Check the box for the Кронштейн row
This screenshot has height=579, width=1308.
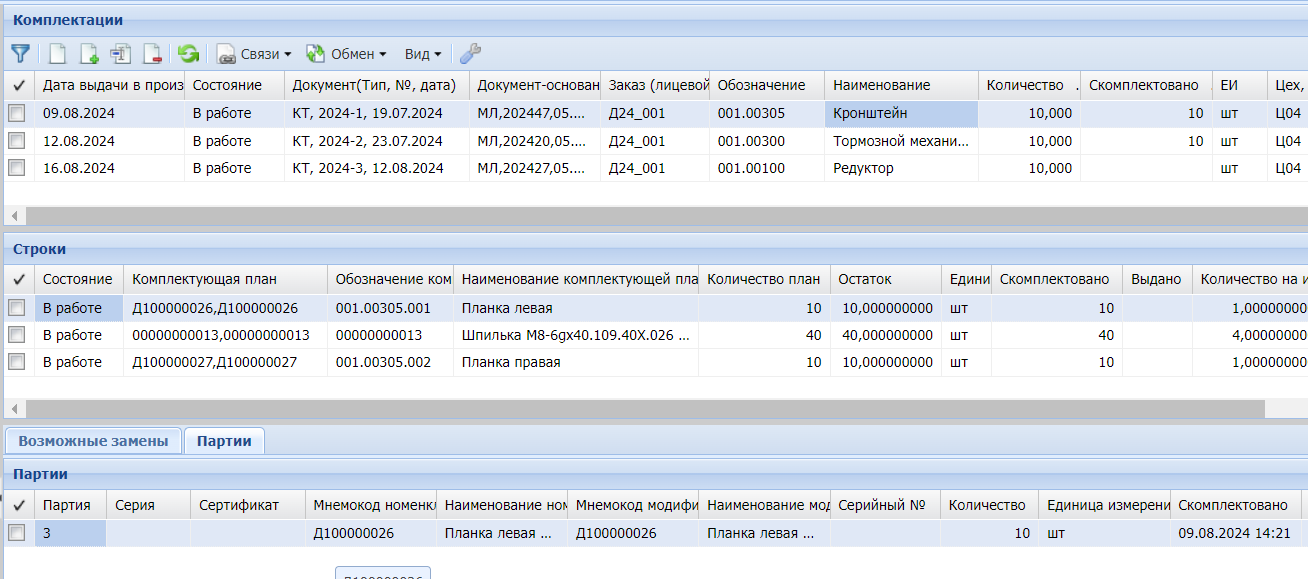pos(17,114)
